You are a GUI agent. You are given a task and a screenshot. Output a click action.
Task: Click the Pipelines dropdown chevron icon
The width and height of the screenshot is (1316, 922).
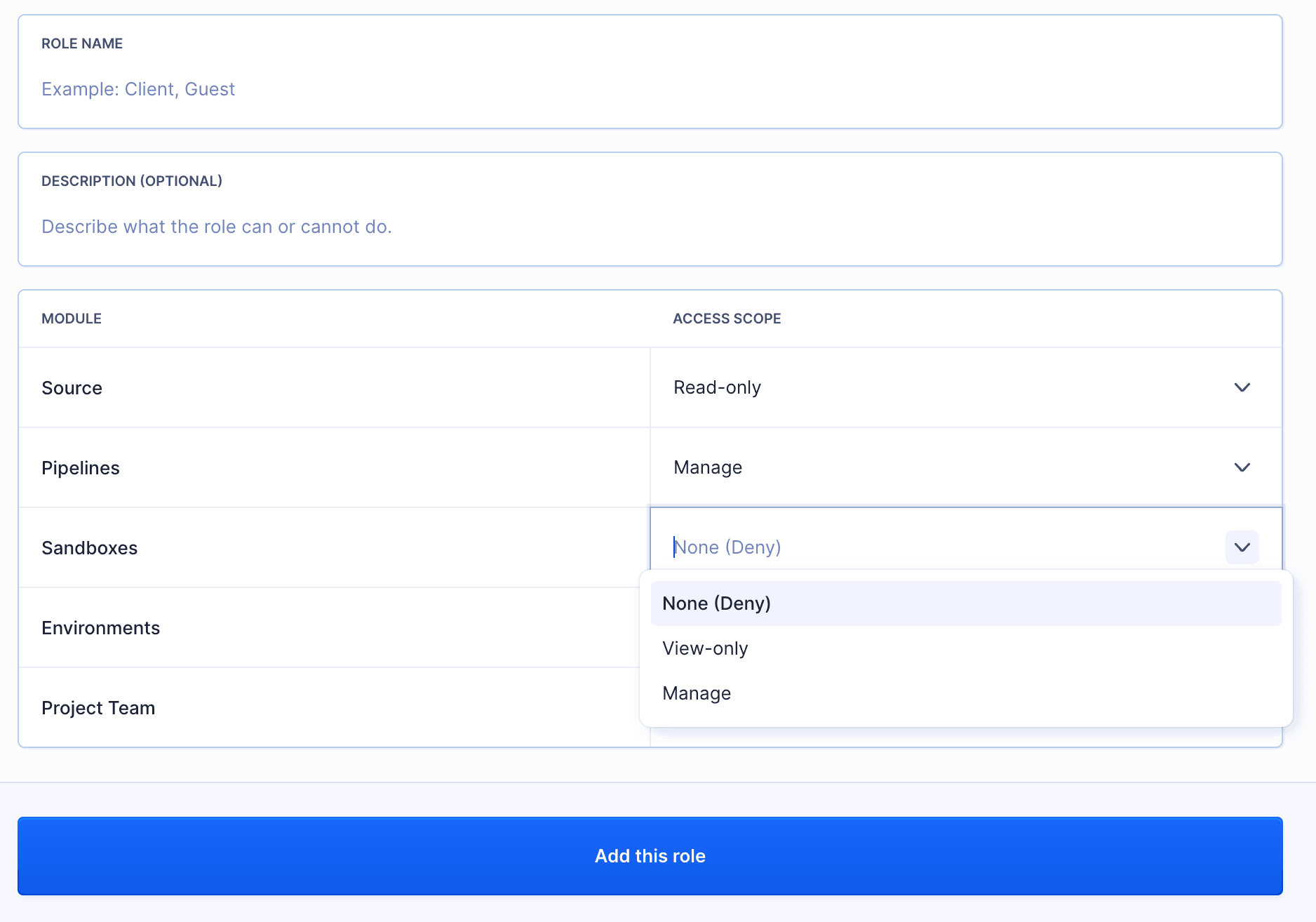[1242, 467]
